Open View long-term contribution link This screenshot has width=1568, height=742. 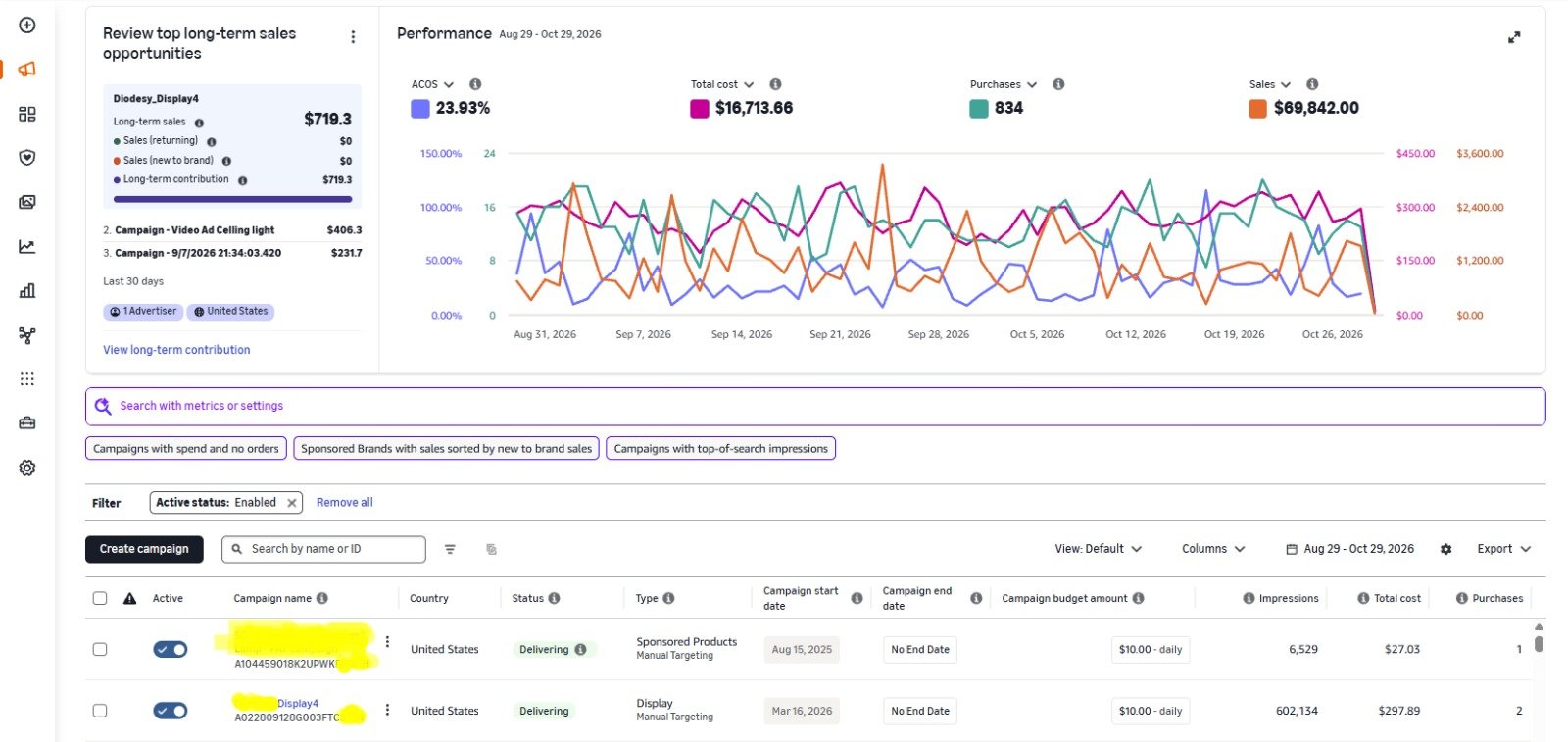176,350
